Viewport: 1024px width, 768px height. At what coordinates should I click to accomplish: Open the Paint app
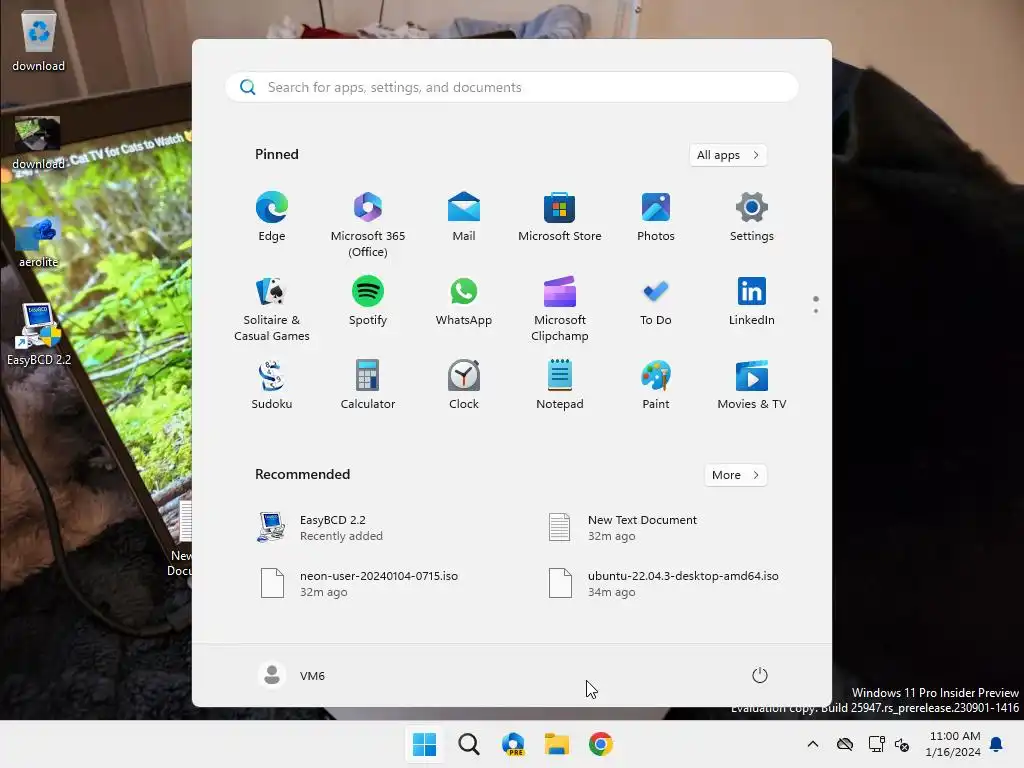pos(656,385)
